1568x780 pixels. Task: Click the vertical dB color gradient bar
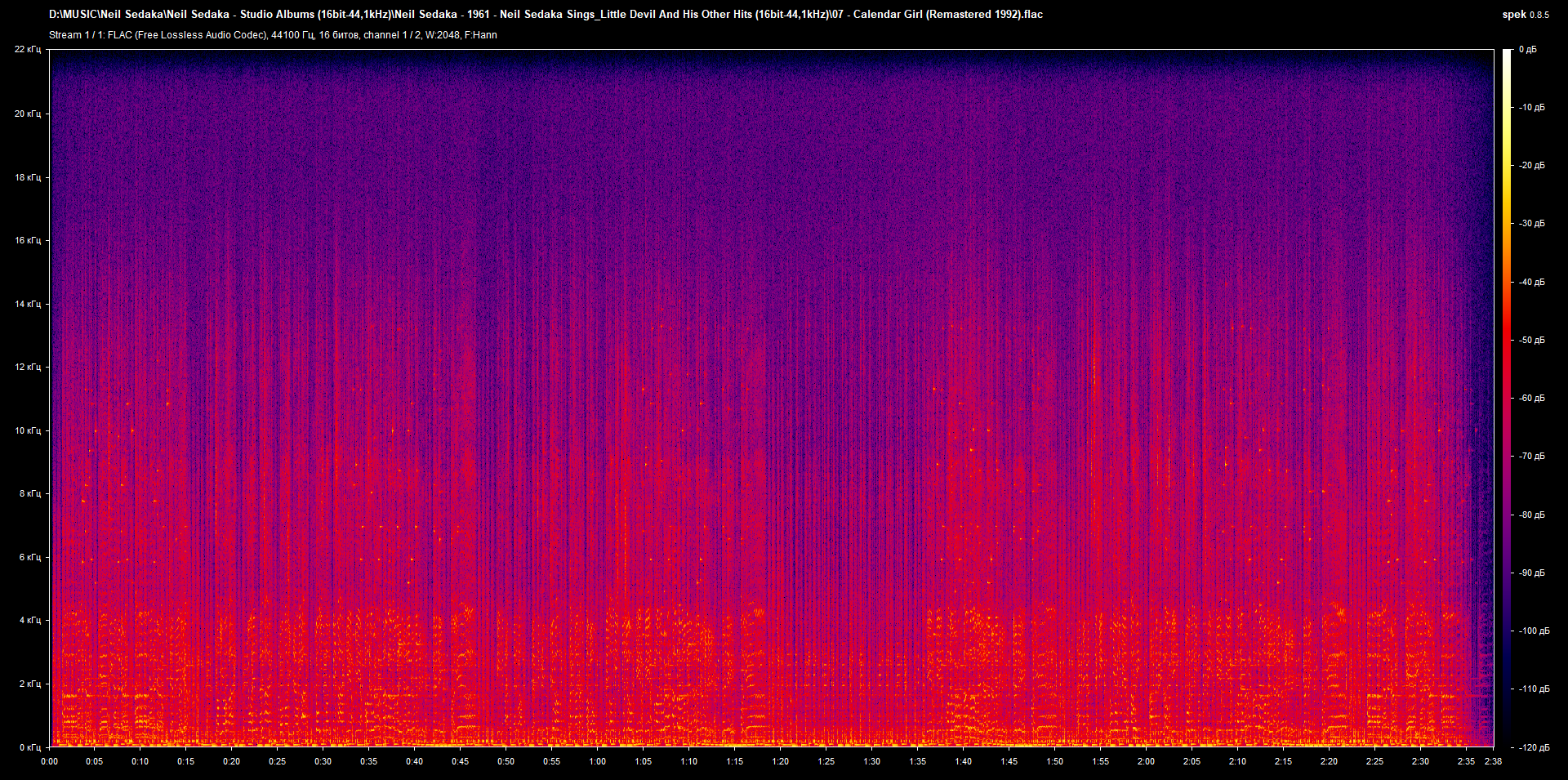pos(1507,398)
